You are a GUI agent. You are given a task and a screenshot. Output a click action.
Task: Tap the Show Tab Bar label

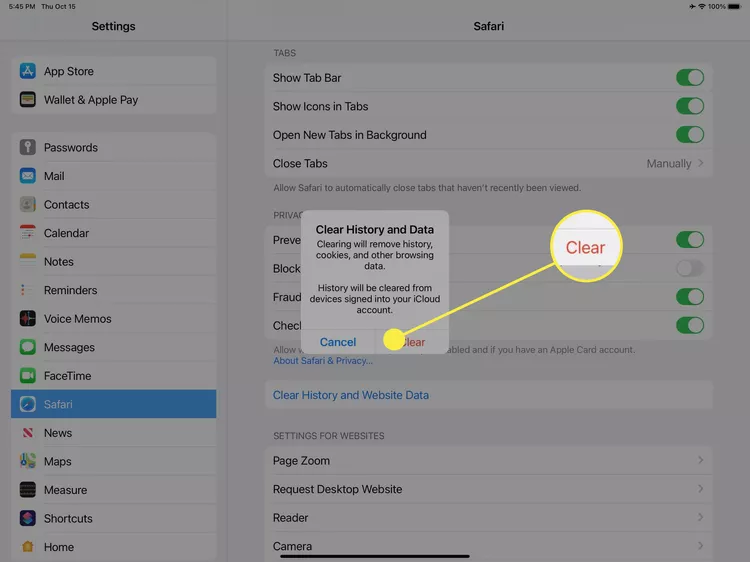point(307,77)
